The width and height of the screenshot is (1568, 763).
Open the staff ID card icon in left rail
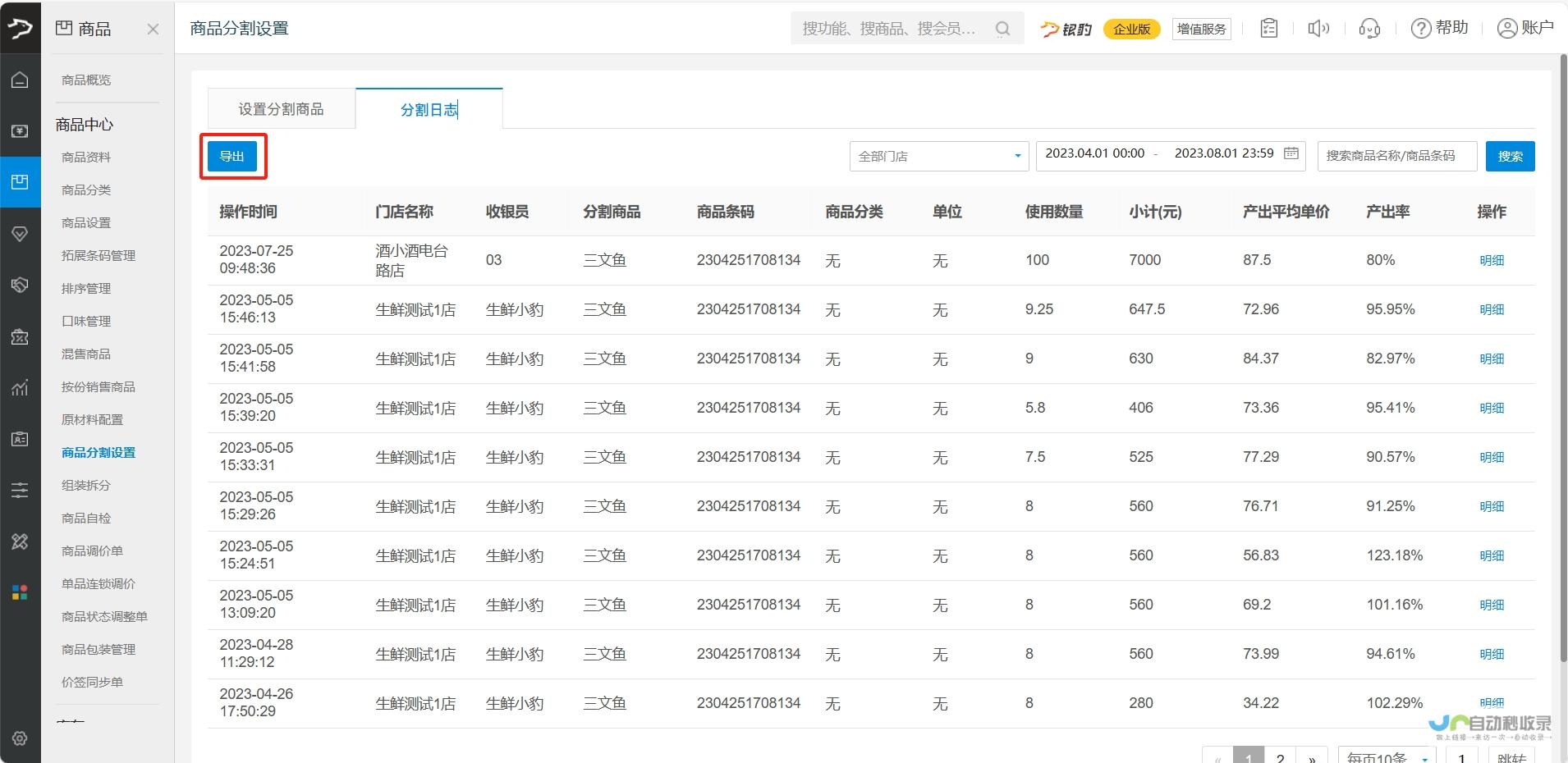(20, 439)
